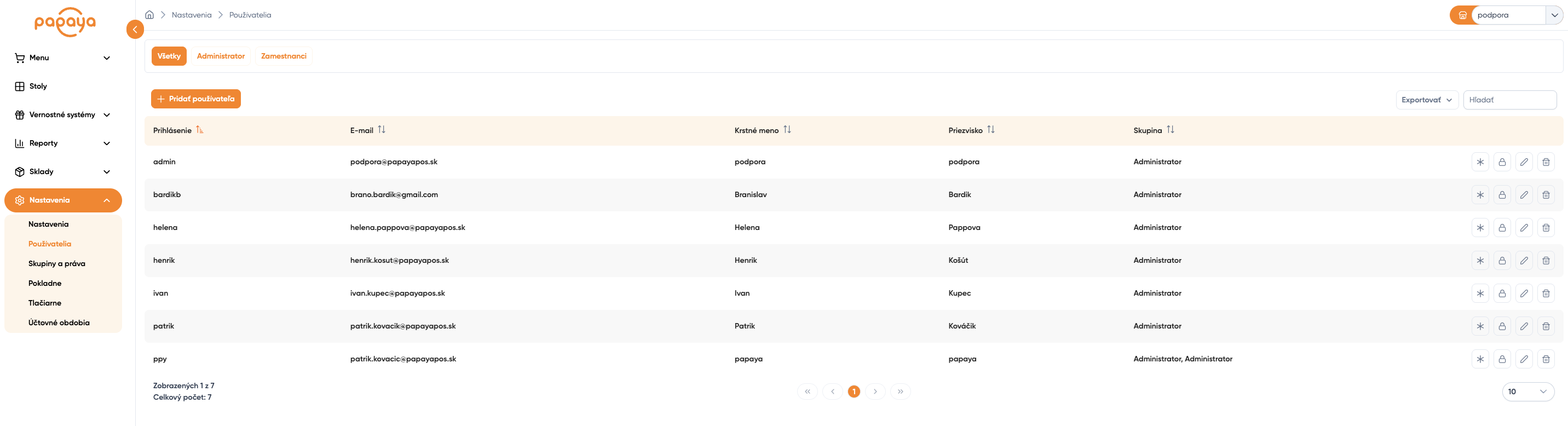This screenshot has height=426, width=1568.
Task: Edit the admin user with pencil icon
Action: tap(1524, 162)
